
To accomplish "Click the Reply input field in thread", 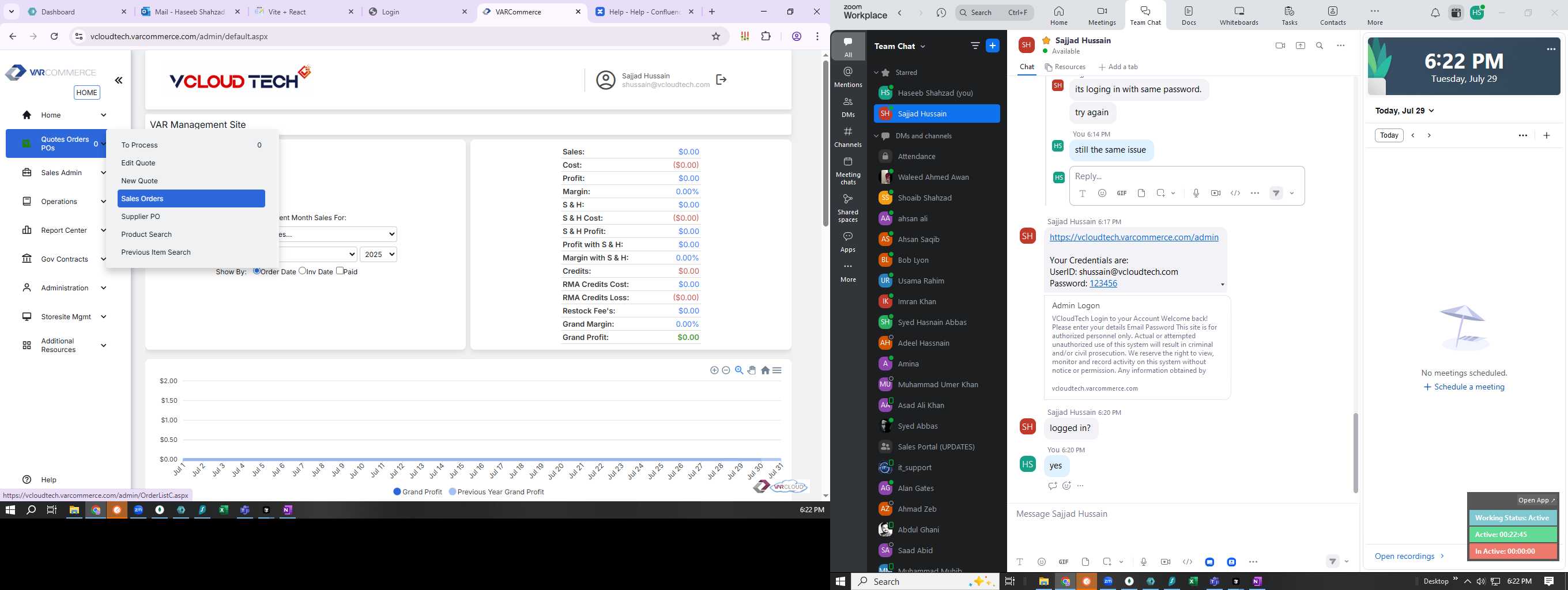I will (x=1186, y=176).
